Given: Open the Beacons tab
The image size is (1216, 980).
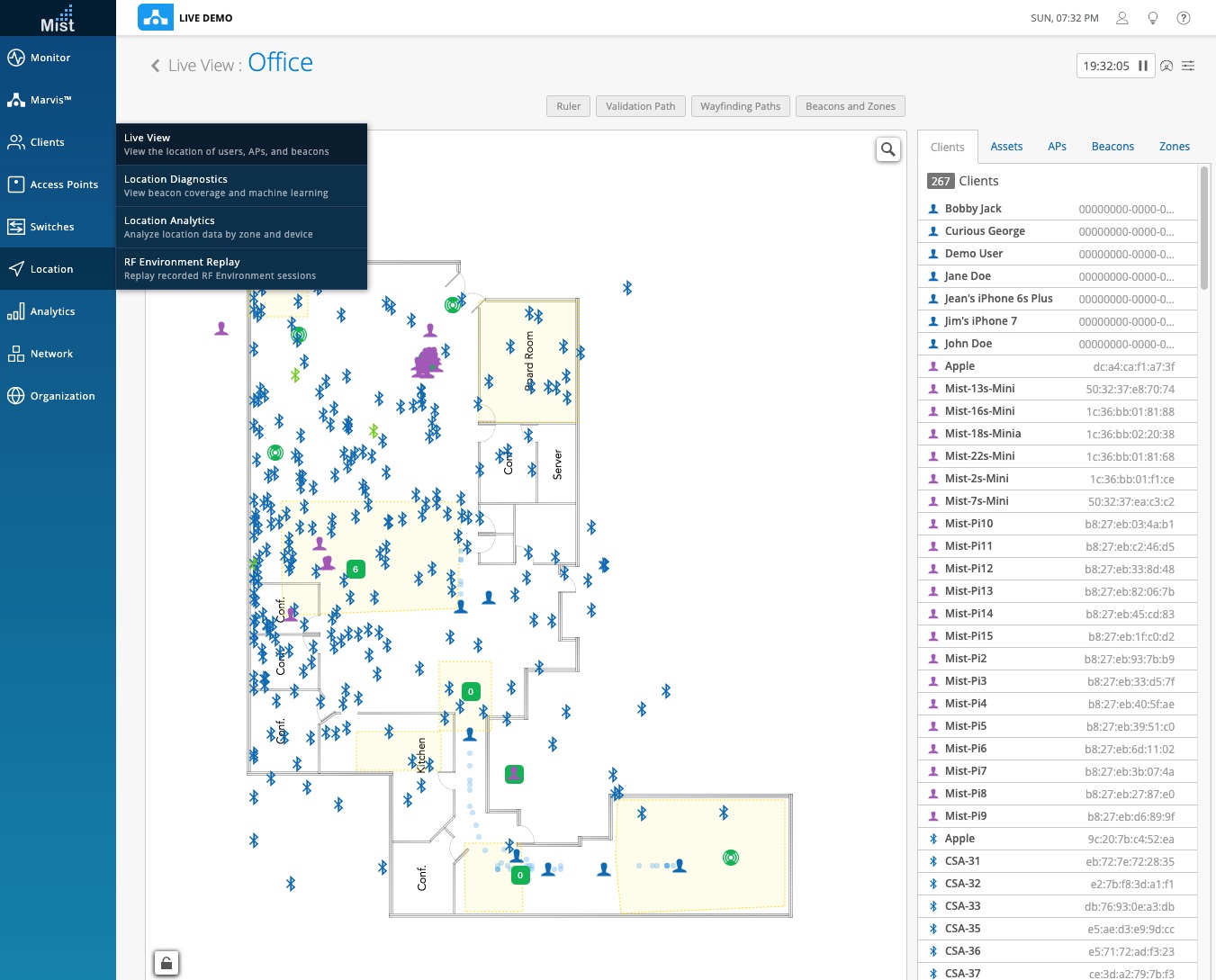Looking at the screenshot, I should (1112, 146).
